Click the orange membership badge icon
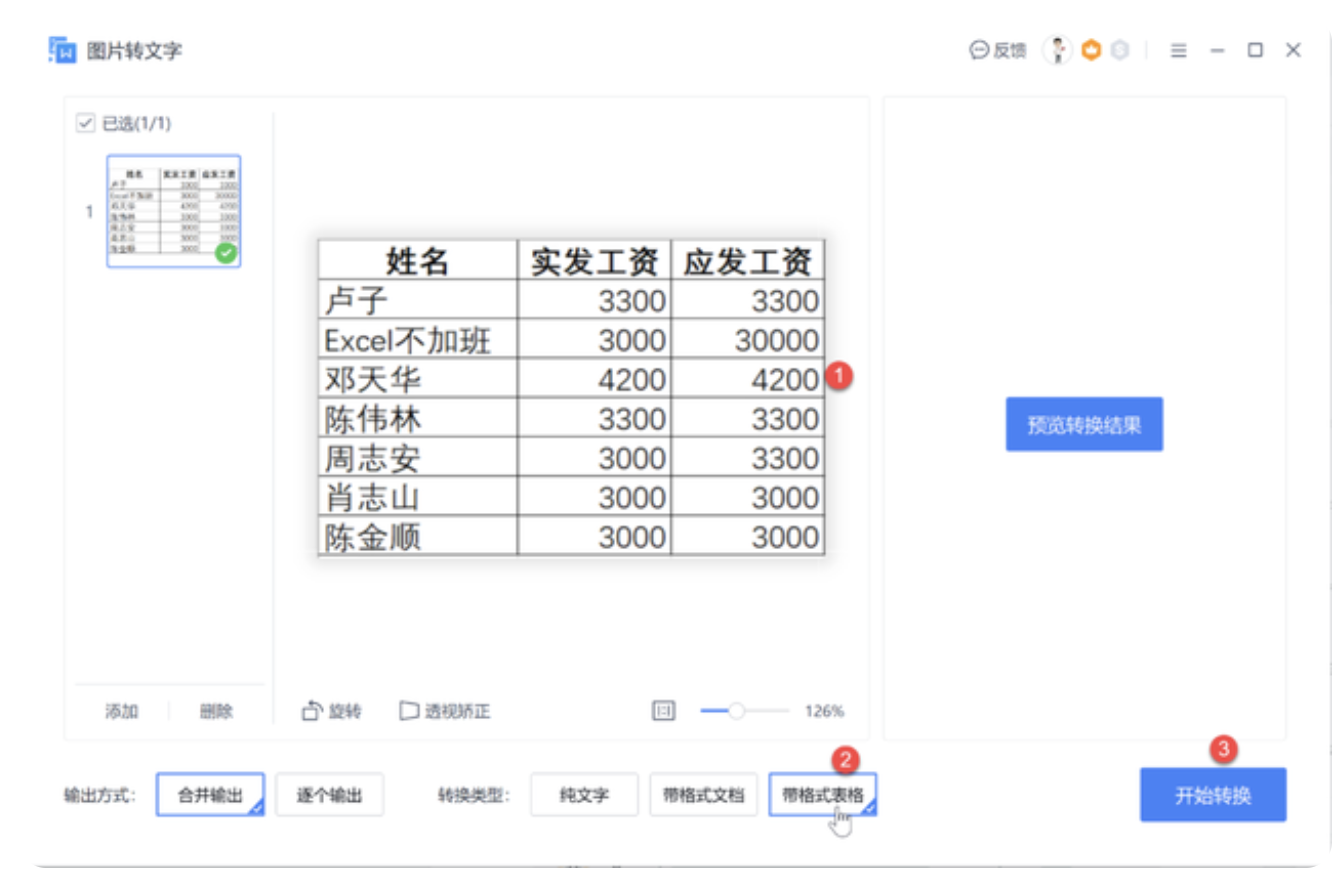Viewport: 1334px width, 874px height. pos(1091,50)
